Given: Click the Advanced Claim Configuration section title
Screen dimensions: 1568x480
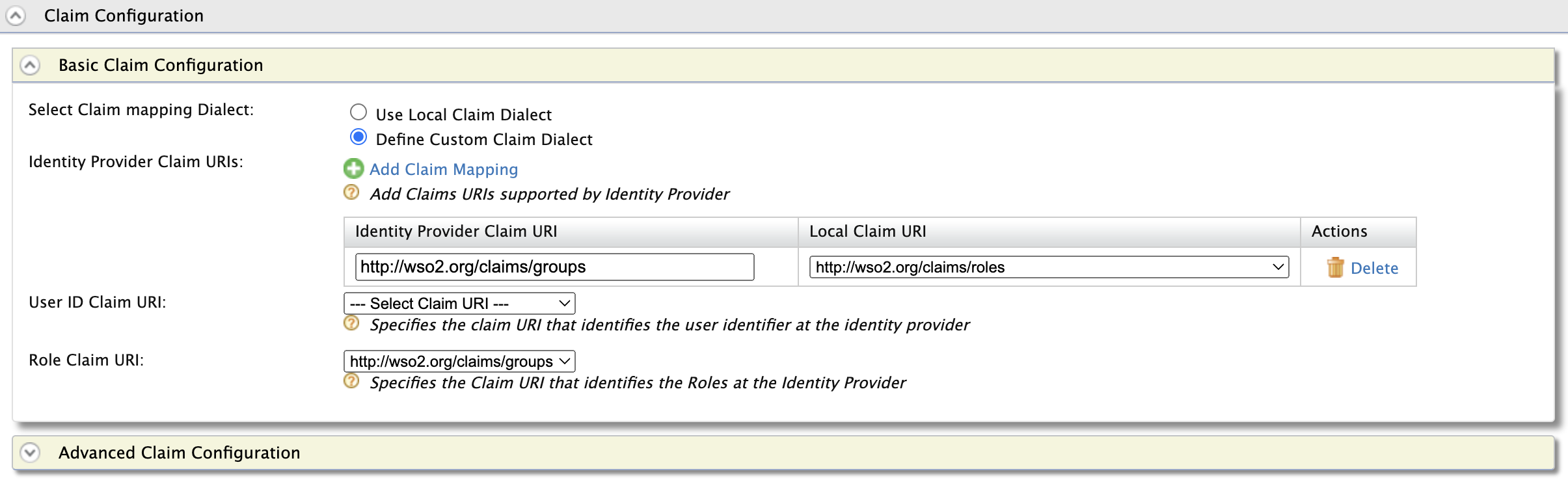Looking at the screenshot, I should point(179,453).
